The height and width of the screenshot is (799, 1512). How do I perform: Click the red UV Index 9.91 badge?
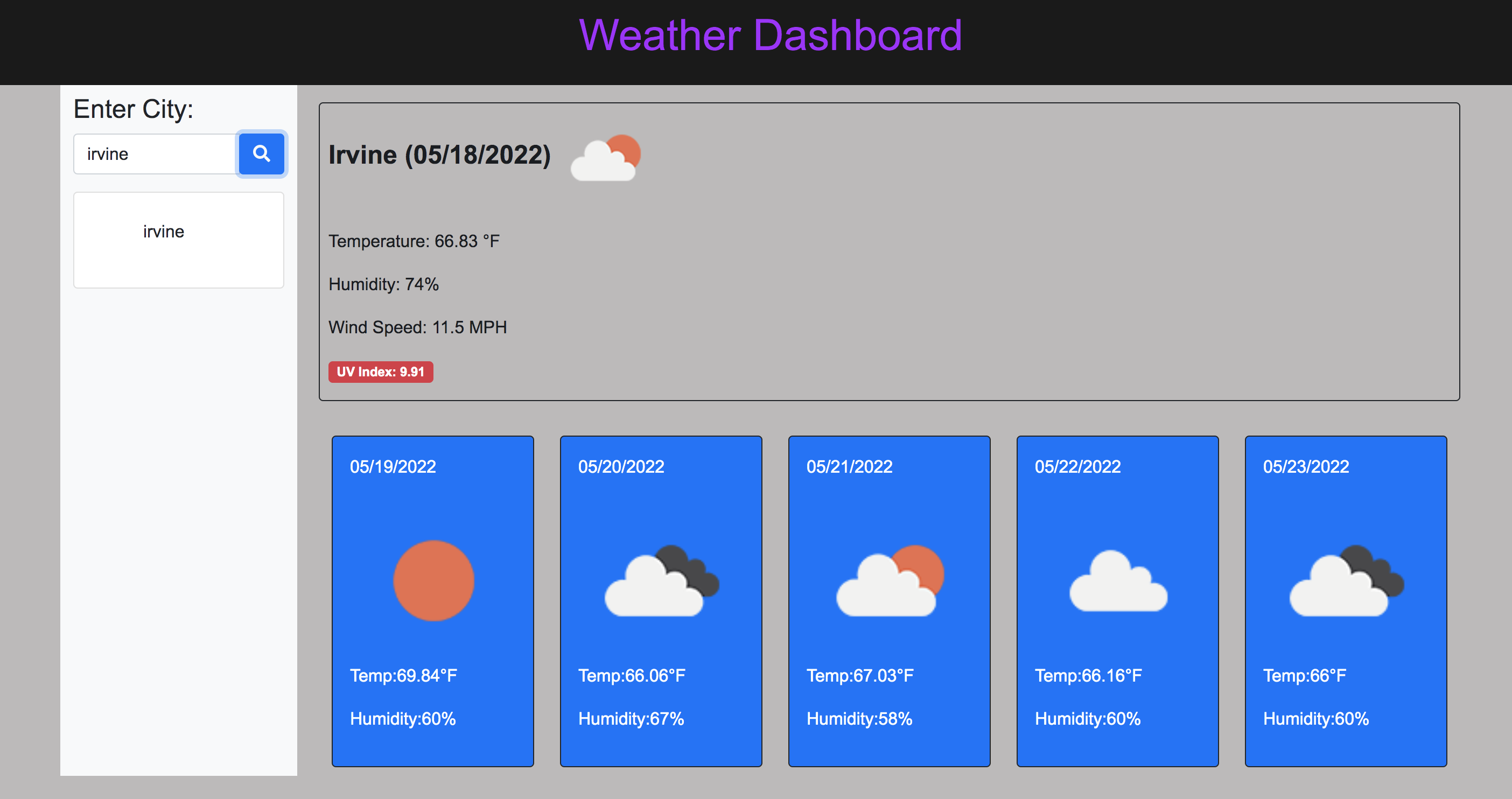(x=380, y=372)
